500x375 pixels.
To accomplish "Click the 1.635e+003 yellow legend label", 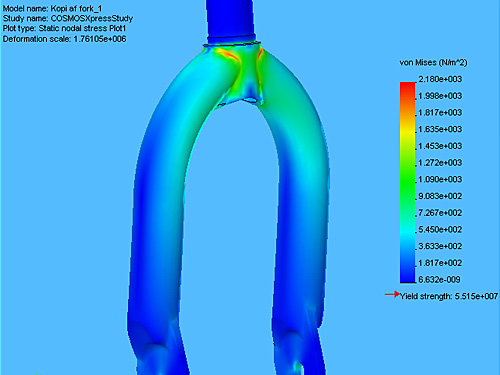I will coord(440,129).
